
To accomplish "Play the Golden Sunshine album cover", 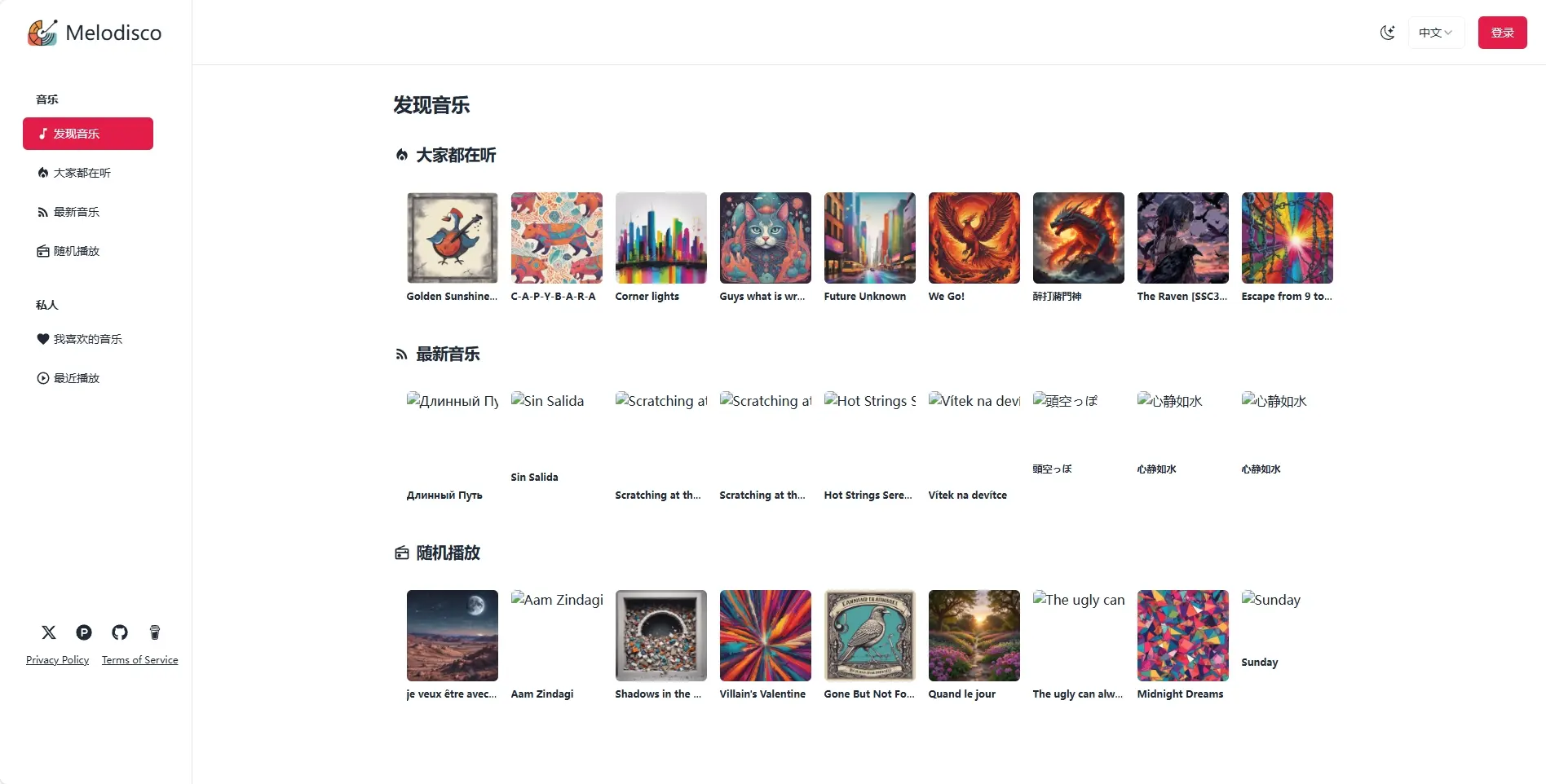I will [453, 238].
